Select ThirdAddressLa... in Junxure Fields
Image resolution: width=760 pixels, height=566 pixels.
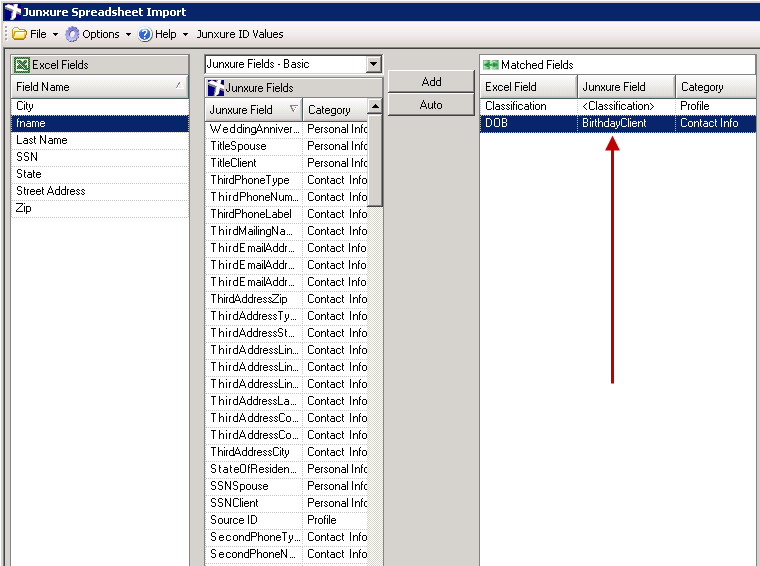286,401
